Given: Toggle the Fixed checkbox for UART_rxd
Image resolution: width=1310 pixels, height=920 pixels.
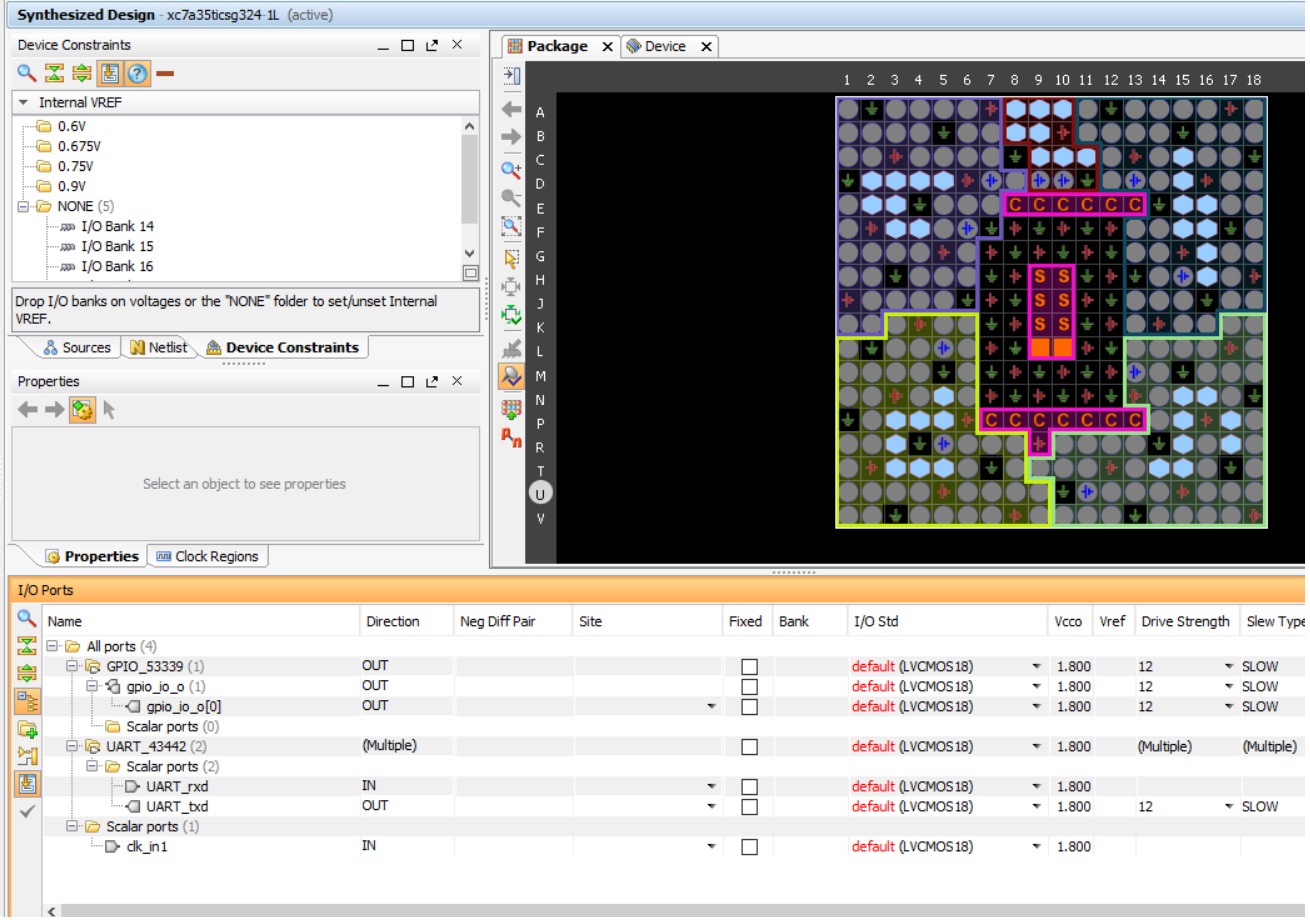Looking at the screenshot, I should pyautogui.click(x=749, y=787).
